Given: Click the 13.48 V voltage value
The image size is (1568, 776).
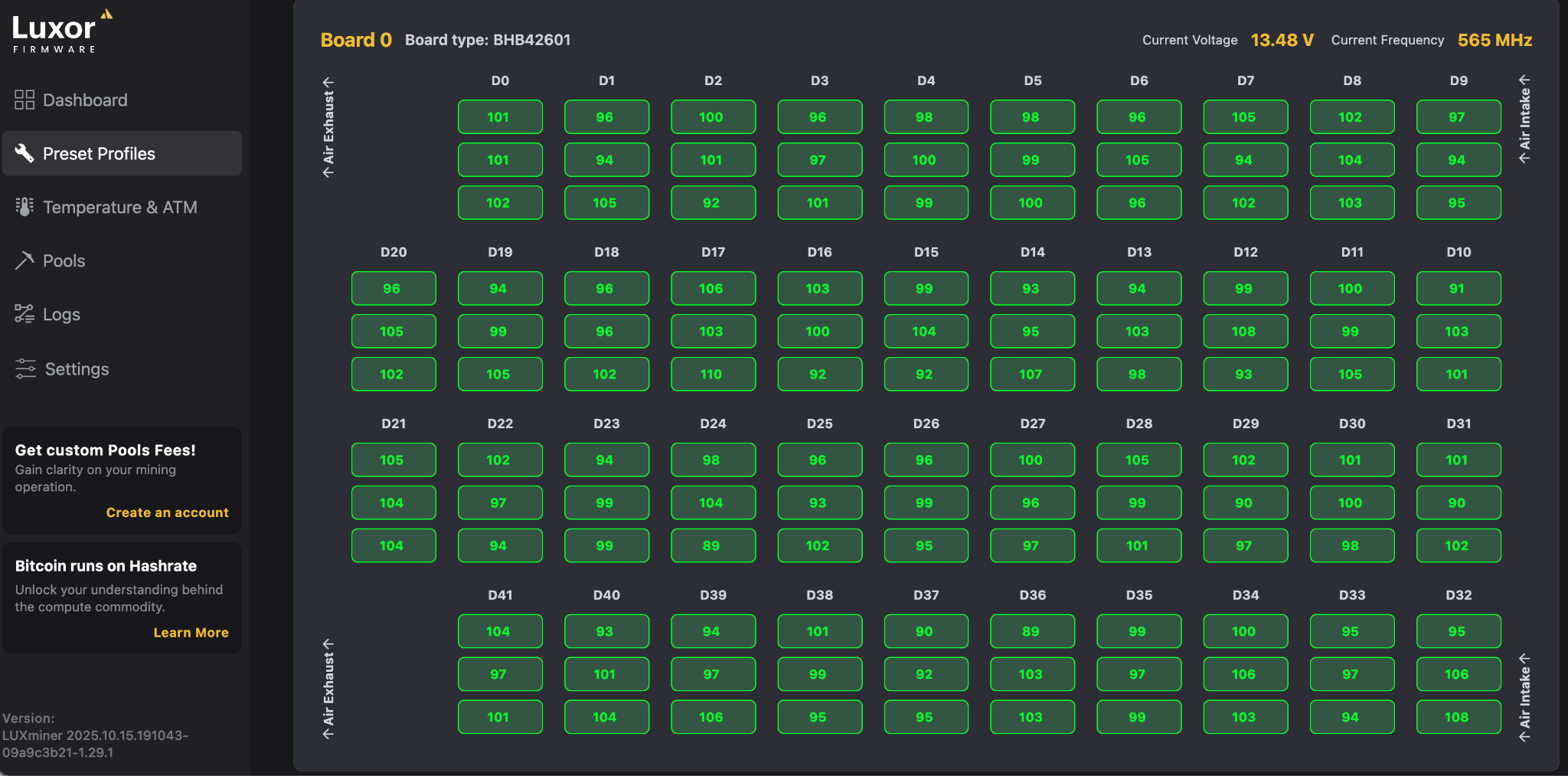Looking at the screenshot, I should coord(1282,40).
